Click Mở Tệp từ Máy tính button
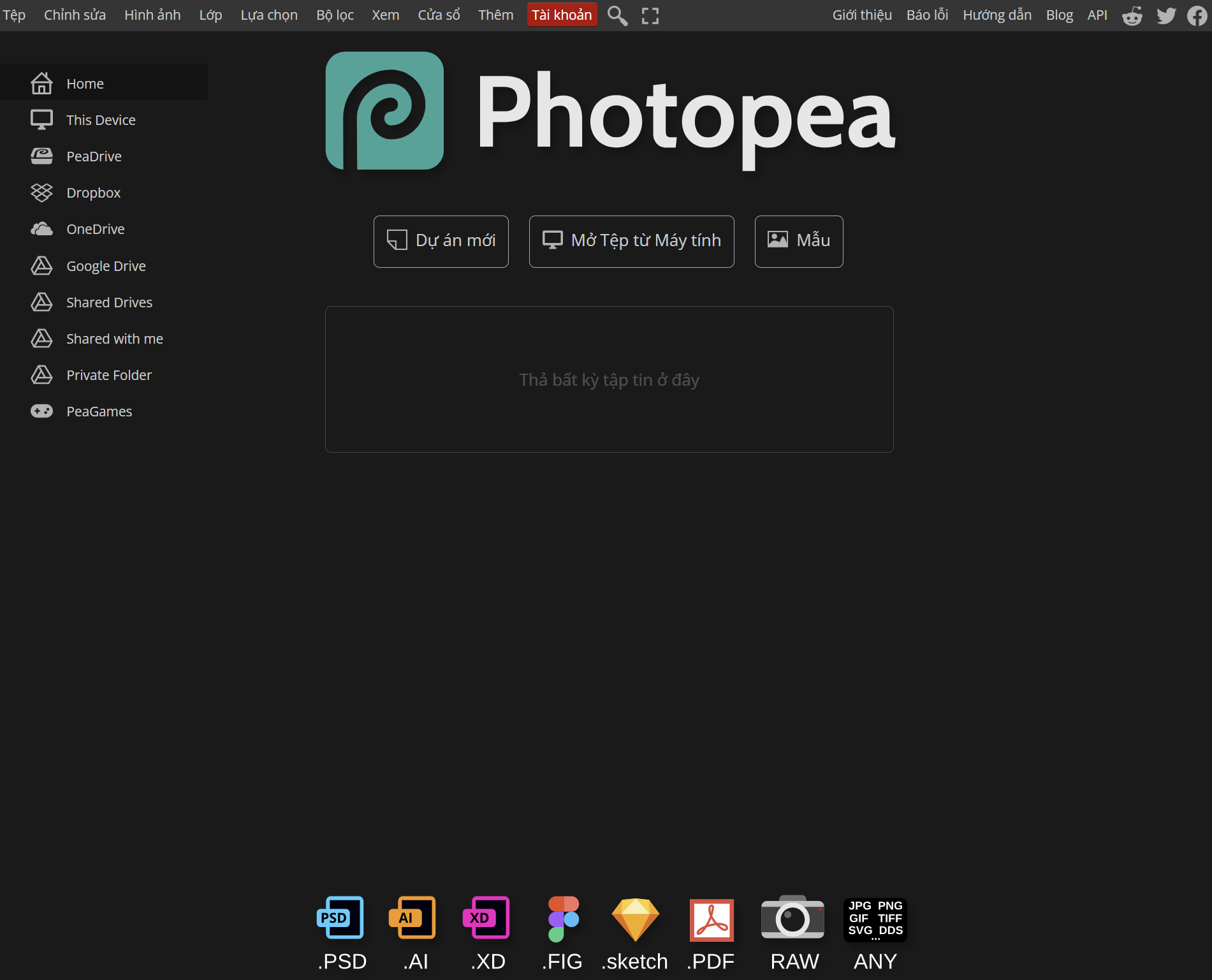The image size is (1212, 980). [631, 241]
